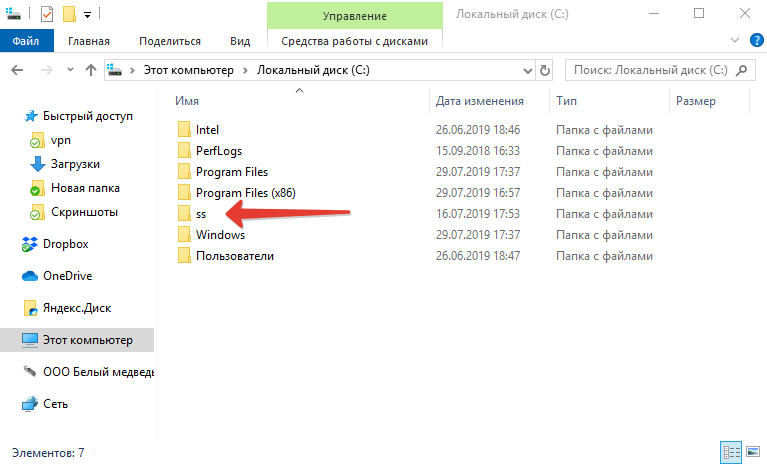Screen dimensions: 767x464
Task: Select the Intel folder name
Action: click(x=207, y=130)
